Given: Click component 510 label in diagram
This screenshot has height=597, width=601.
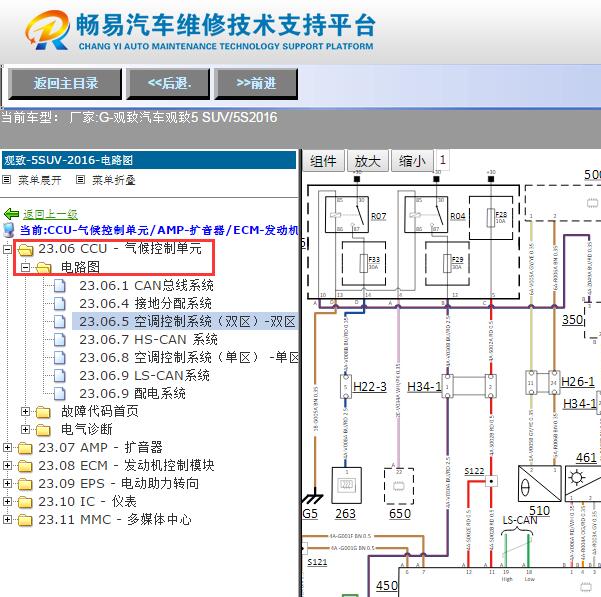Looking at the screenshot, I should tap(540, 511).
